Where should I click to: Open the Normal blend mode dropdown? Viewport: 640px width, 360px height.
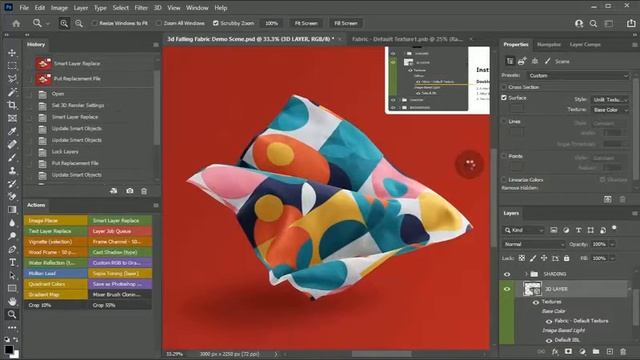[534, 244]
